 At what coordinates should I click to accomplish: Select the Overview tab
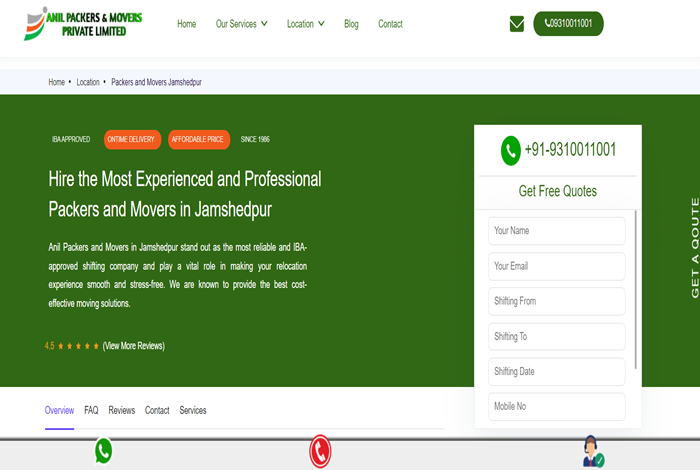[59, 411]
